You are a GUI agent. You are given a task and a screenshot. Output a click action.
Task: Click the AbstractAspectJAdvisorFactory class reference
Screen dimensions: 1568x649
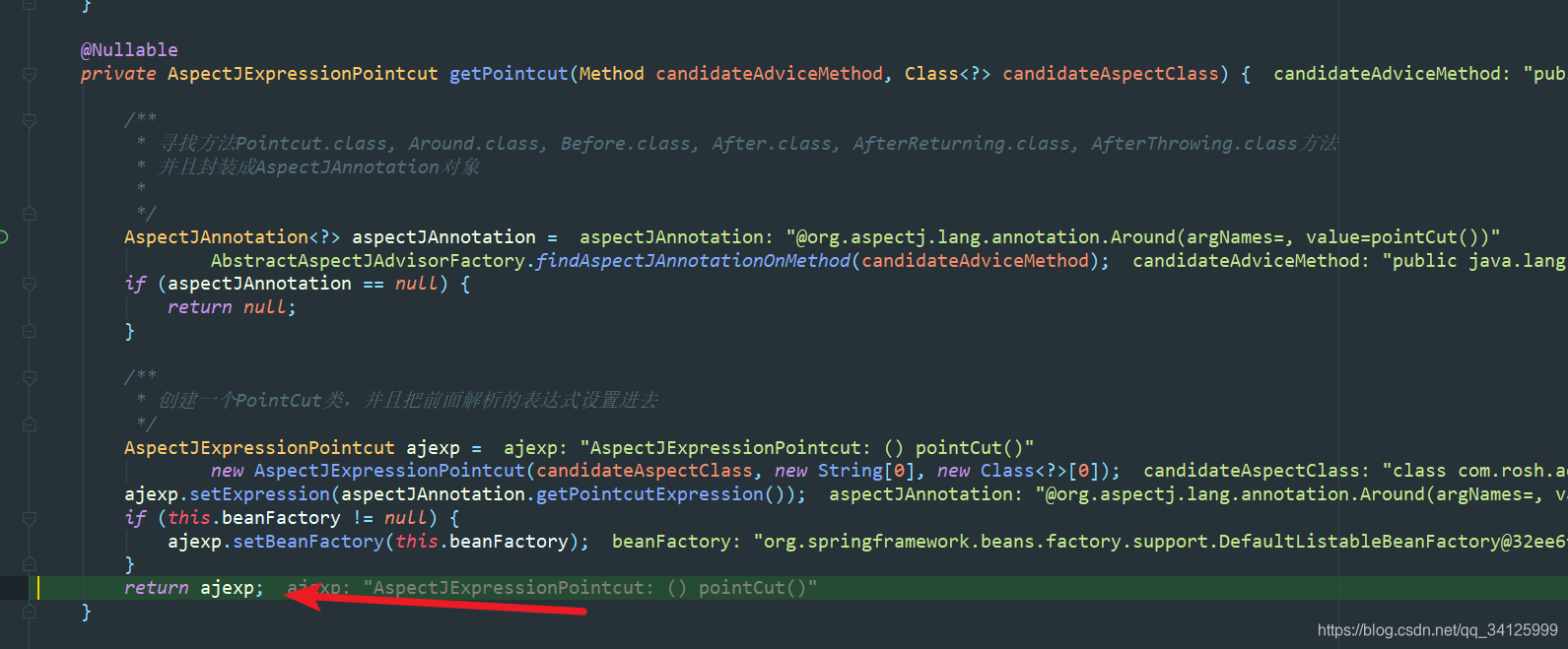point(368,261)
